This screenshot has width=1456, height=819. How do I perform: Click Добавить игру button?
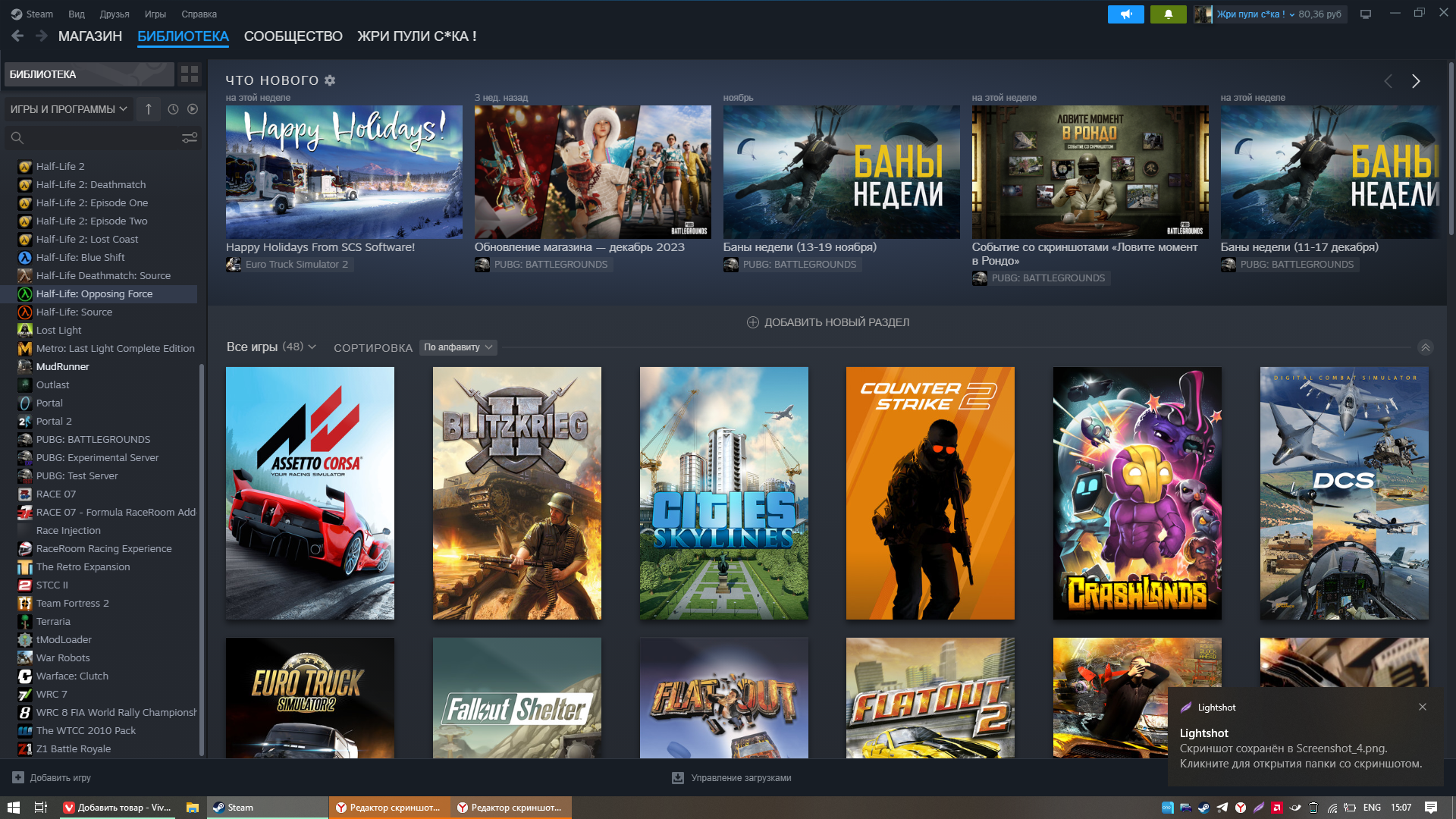52,777
